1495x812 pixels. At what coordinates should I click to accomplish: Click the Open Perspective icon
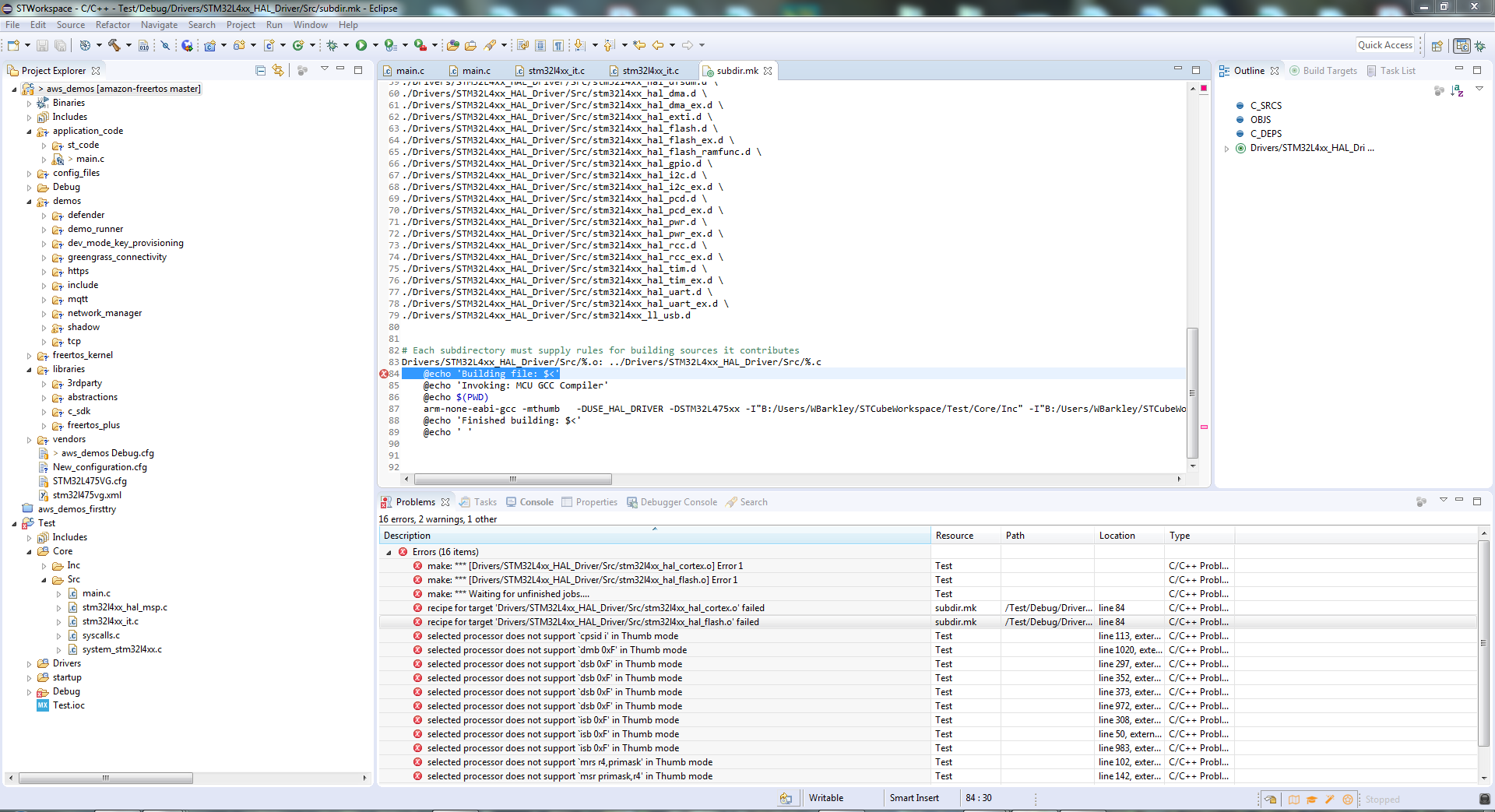tap(1437, 45)
